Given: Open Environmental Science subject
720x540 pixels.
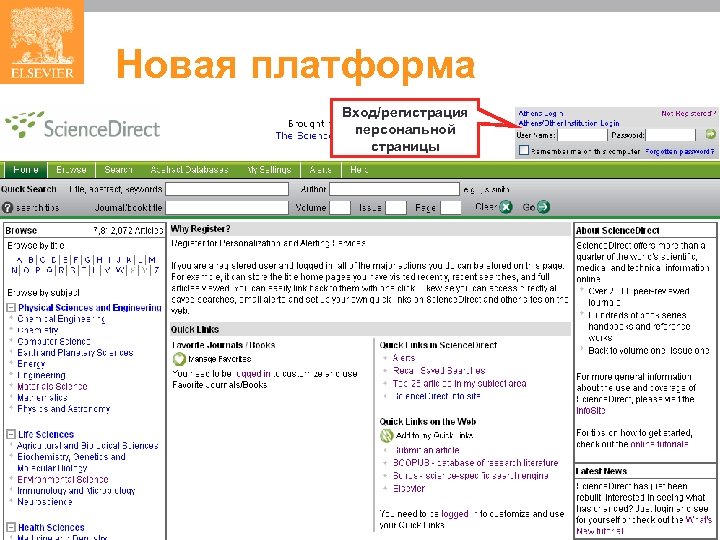Looking at the screenshot, I should pos(63,479).
